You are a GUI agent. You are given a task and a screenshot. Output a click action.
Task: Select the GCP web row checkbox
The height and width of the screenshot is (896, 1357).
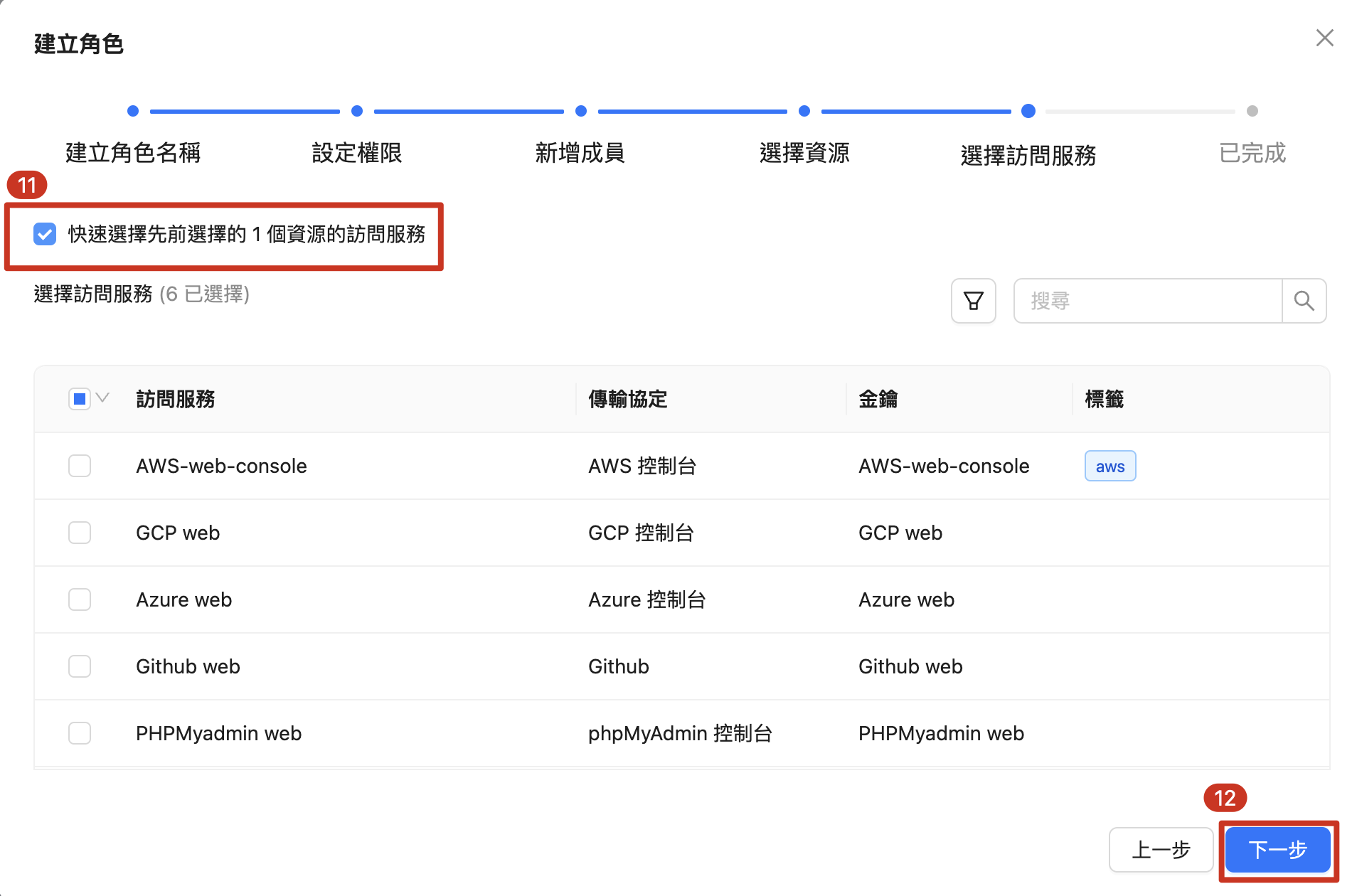tap(80, 533)
